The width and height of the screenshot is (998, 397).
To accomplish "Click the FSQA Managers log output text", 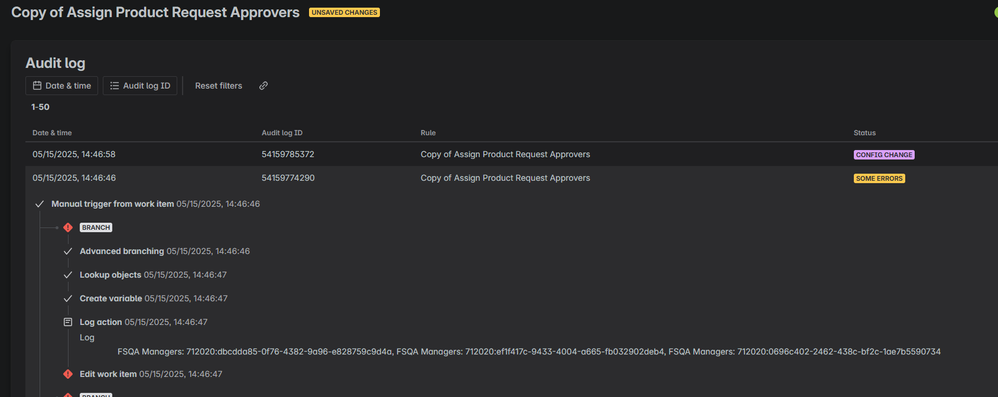I will 529,352.
